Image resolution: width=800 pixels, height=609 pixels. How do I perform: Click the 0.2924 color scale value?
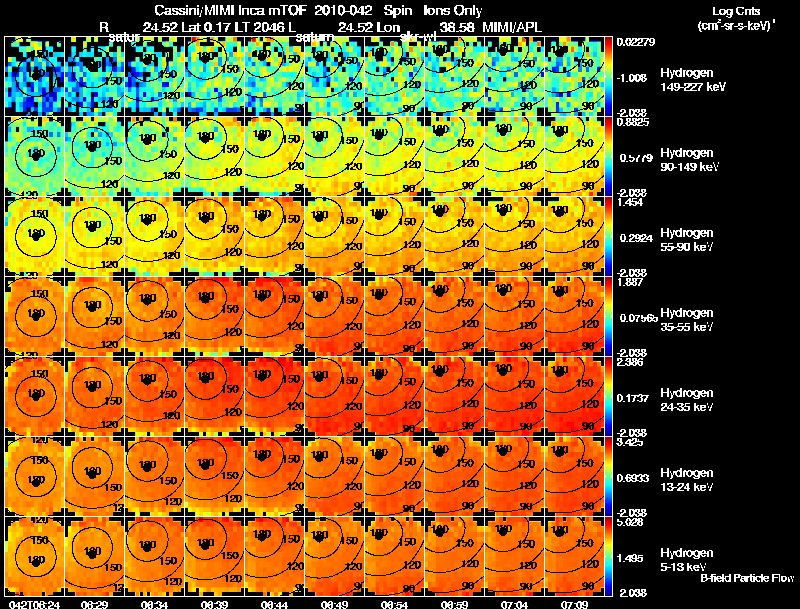click(636, 238)
